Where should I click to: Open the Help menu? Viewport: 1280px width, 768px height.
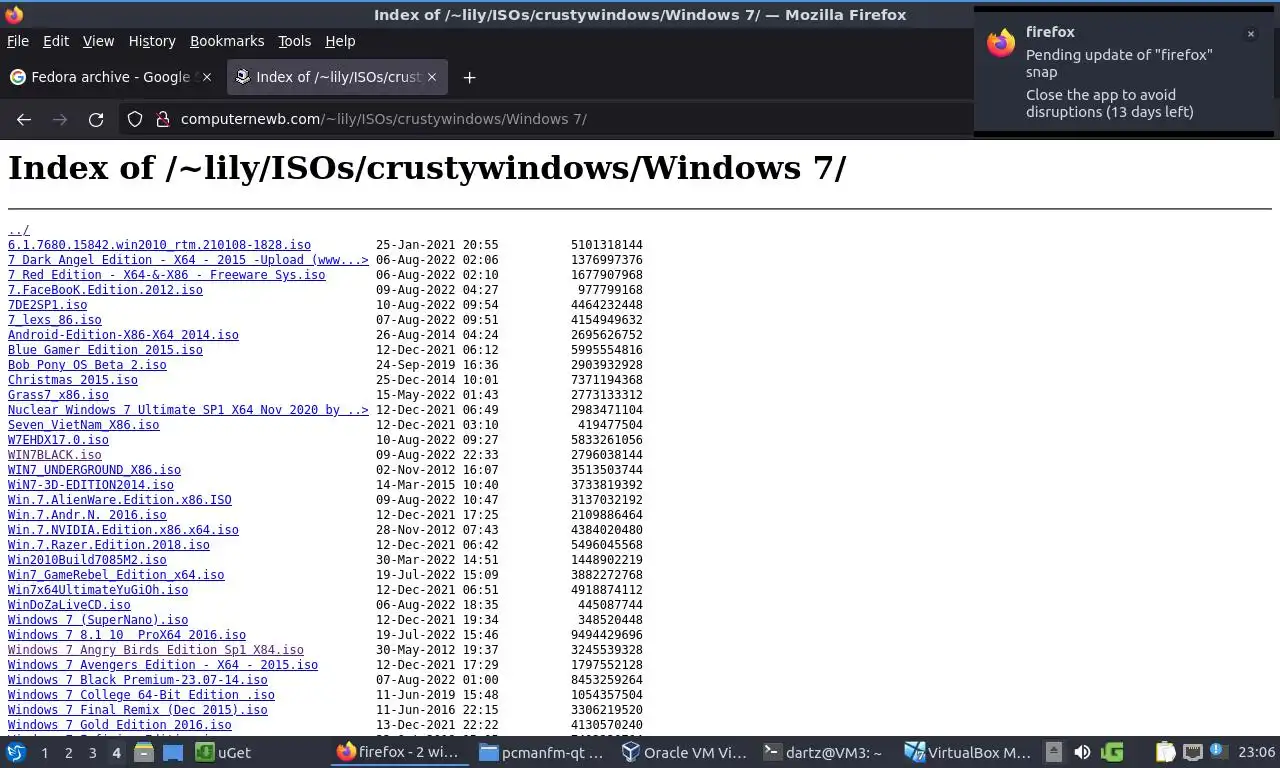(x=340, y=41)
